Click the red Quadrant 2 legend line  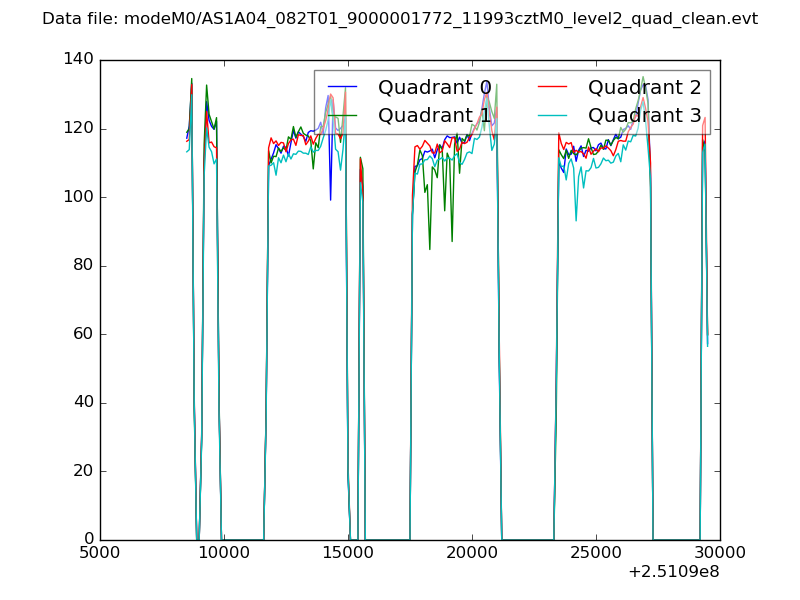click(553, 88)
